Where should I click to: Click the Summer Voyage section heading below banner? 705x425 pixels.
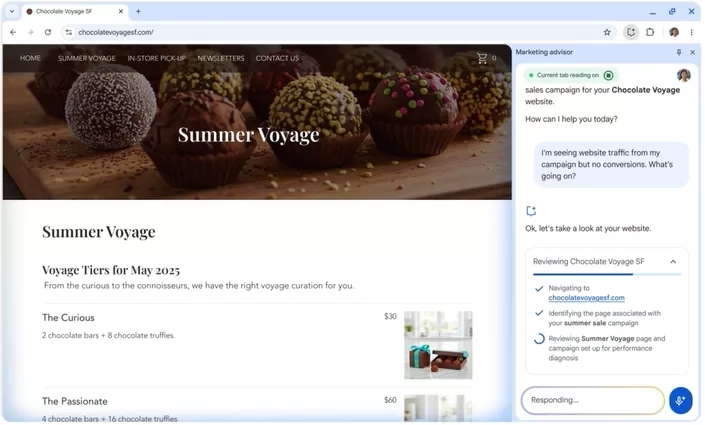(x=98, y=232)
